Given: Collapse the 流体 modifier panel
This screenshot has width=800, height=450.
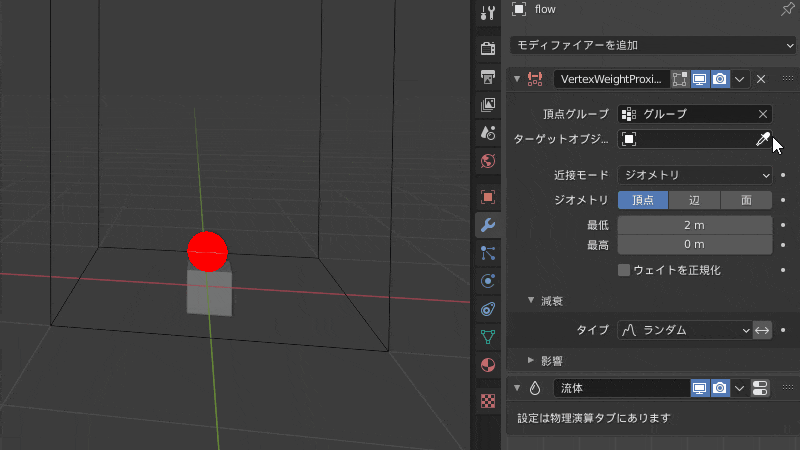Looking at the screenshot, I should click(517, 388).
